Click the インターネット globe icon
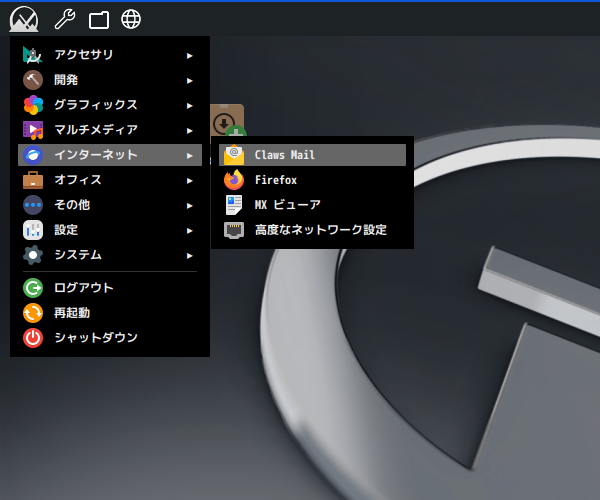Image resolution: width=600 pixels, height=500 pixels. pyautogui.click(x=33, y=155)
